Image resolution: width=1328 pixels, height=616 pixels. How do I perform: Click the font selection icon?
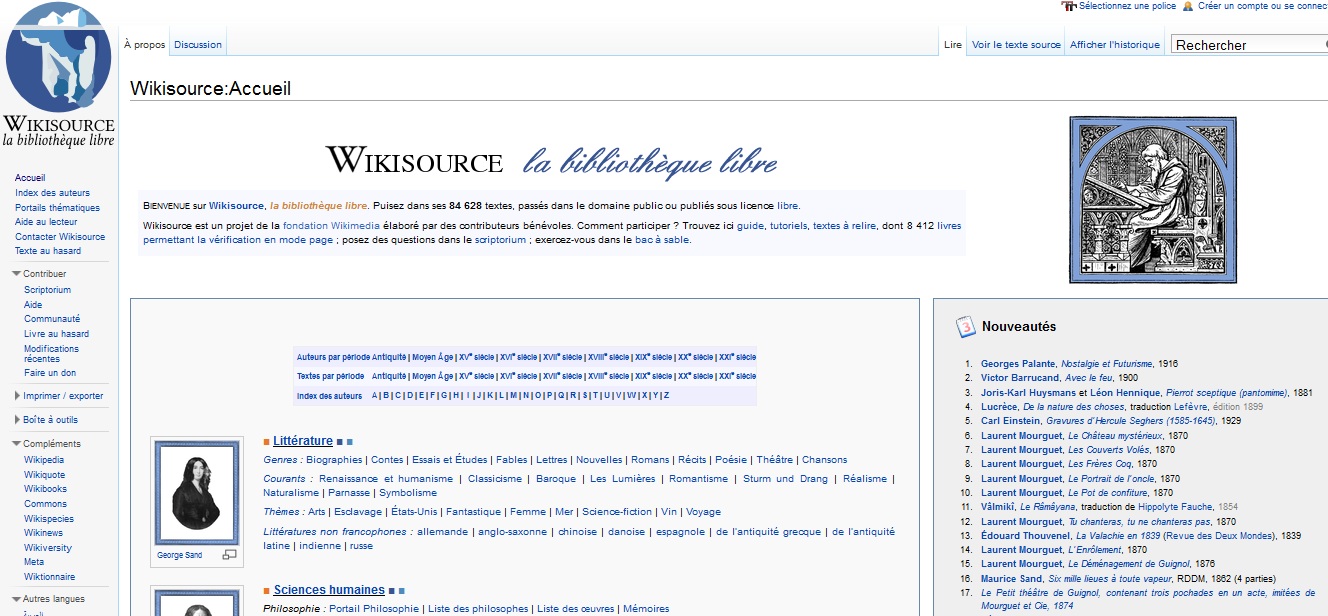pos(1069,6)
